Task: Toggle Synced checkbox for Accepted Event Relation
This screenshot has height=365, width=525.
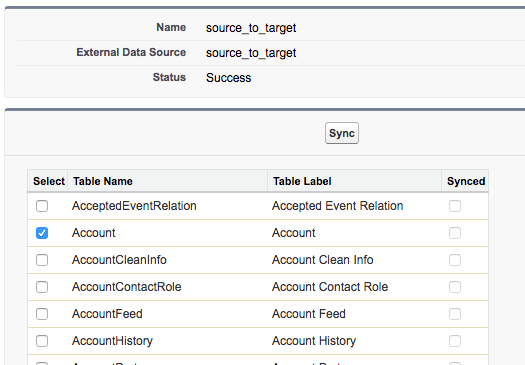Action: tap(455, 206)
